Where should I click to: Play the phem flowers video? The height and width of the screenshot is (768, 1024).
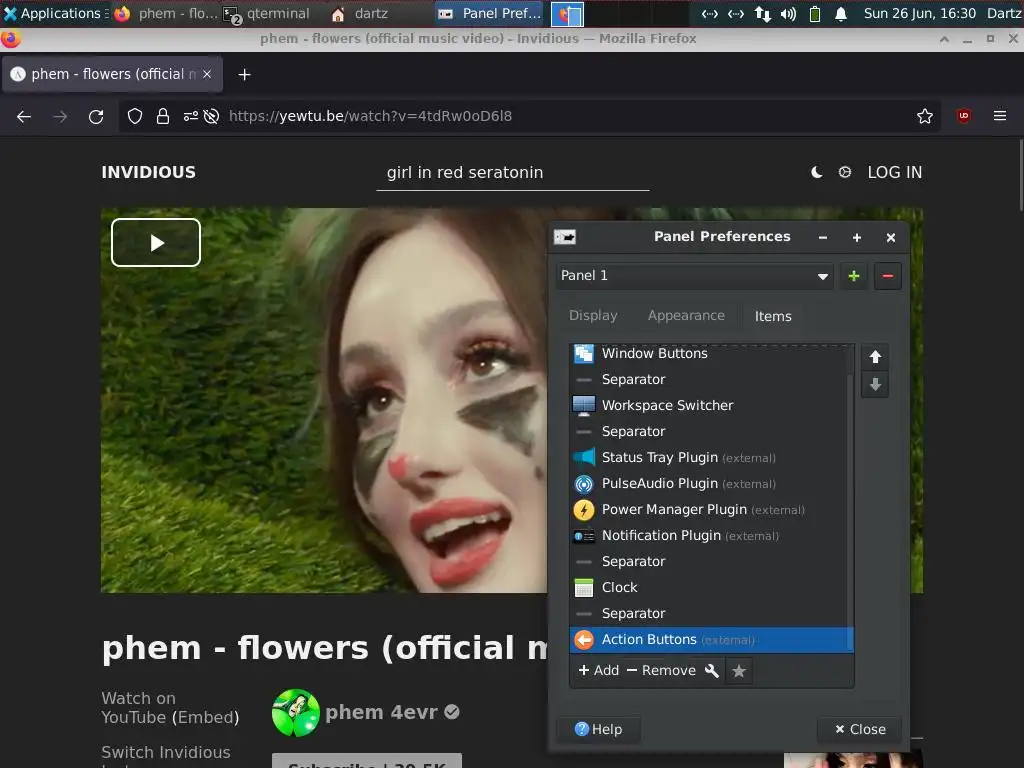pos(156,242)
